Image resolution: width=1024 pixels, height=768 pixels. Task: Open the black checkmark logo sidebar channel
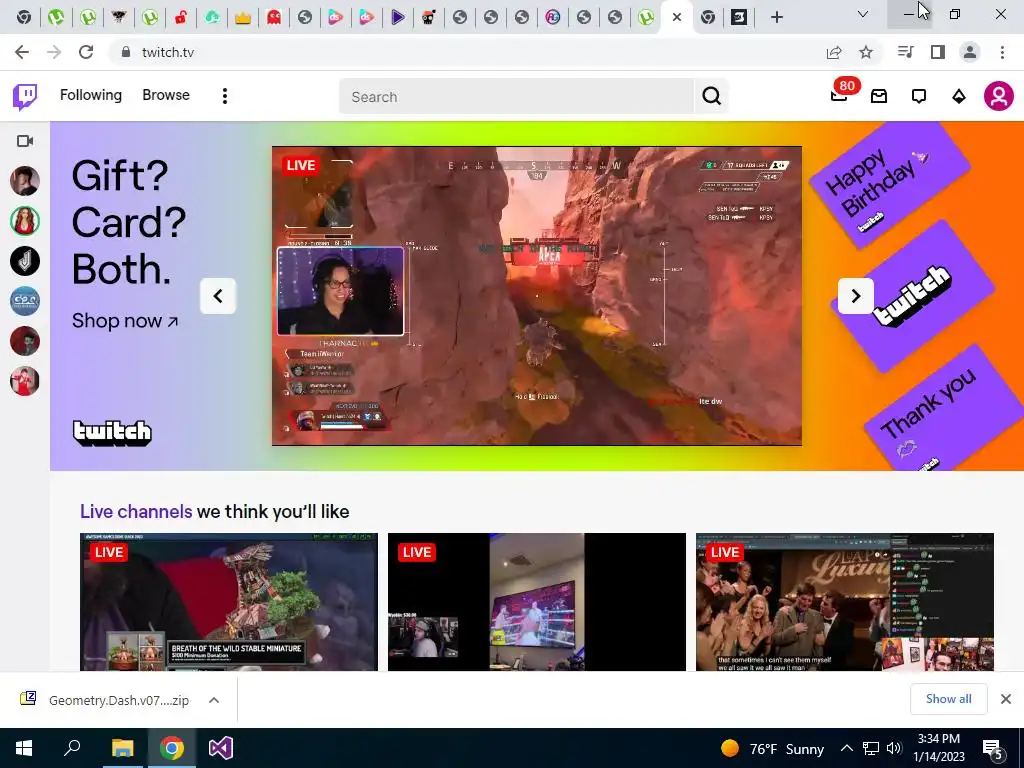point(25,261)
